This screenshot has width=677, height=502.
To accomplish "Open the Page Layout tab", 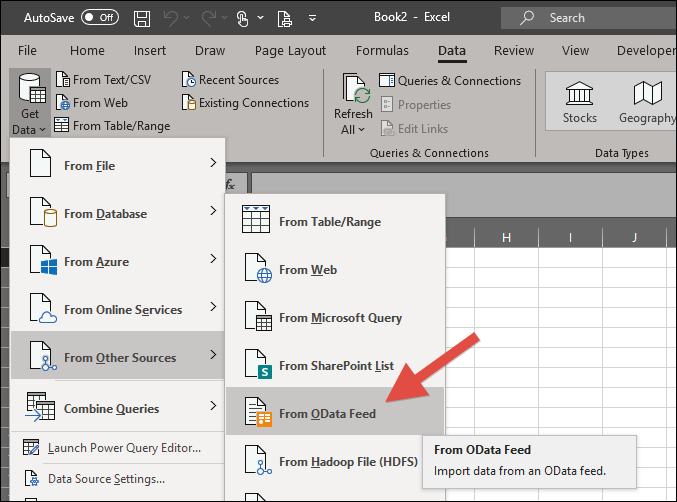I will pos(290,51).
